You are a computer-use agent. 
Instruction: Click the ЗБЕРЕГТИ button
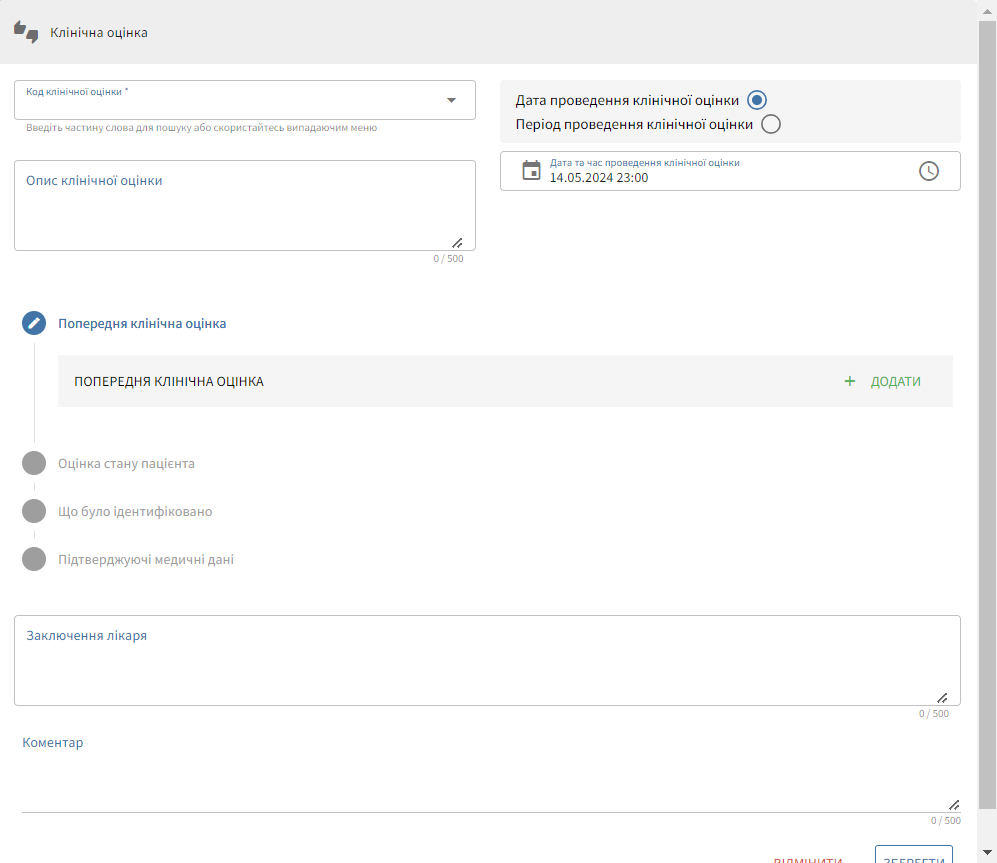click(x=913, y=856)
